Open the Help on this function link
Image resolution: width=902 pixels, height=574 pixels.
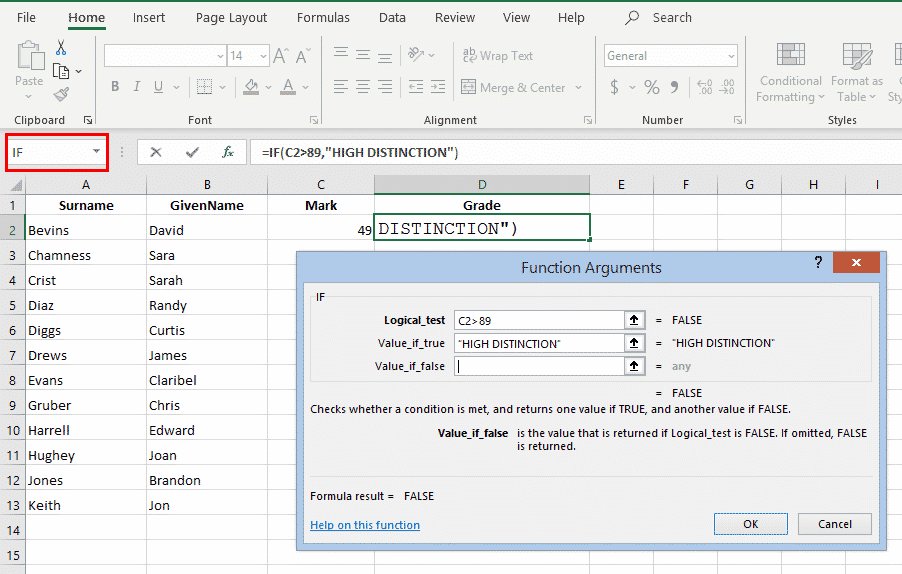click(365, 525)
